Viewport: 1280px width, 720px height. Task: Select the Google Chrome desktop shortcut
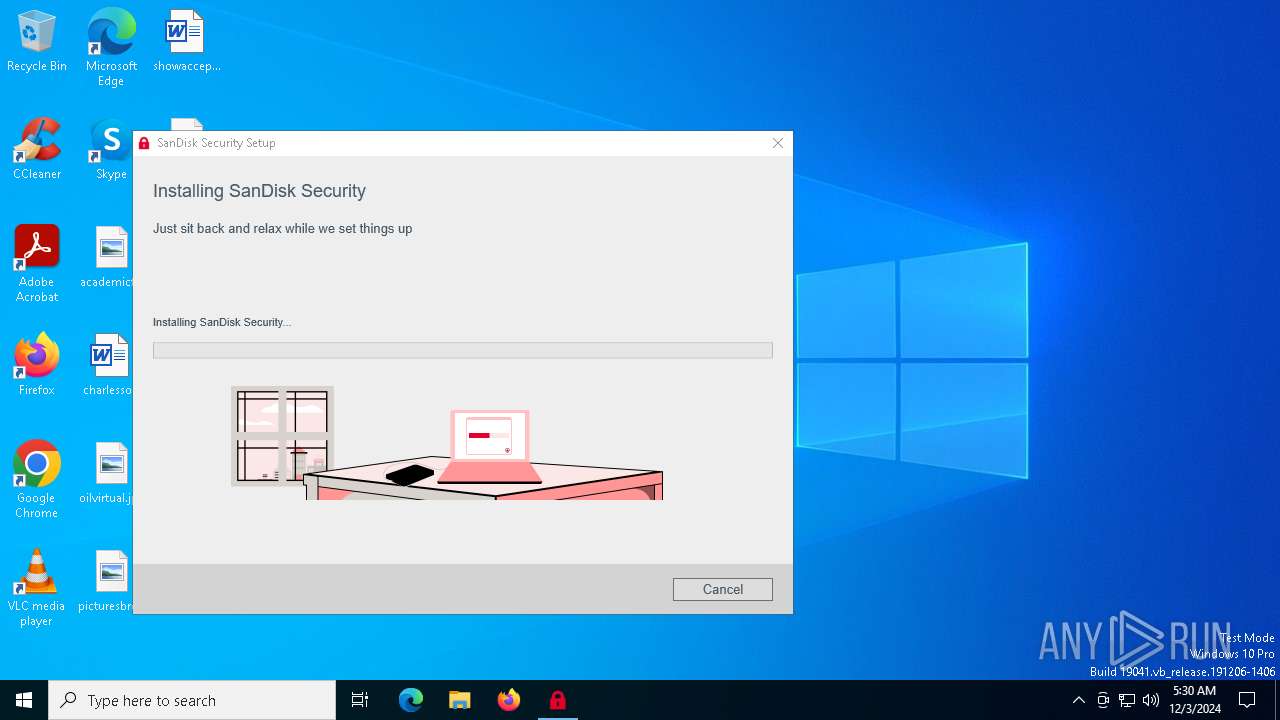click(x=37, y=479)
